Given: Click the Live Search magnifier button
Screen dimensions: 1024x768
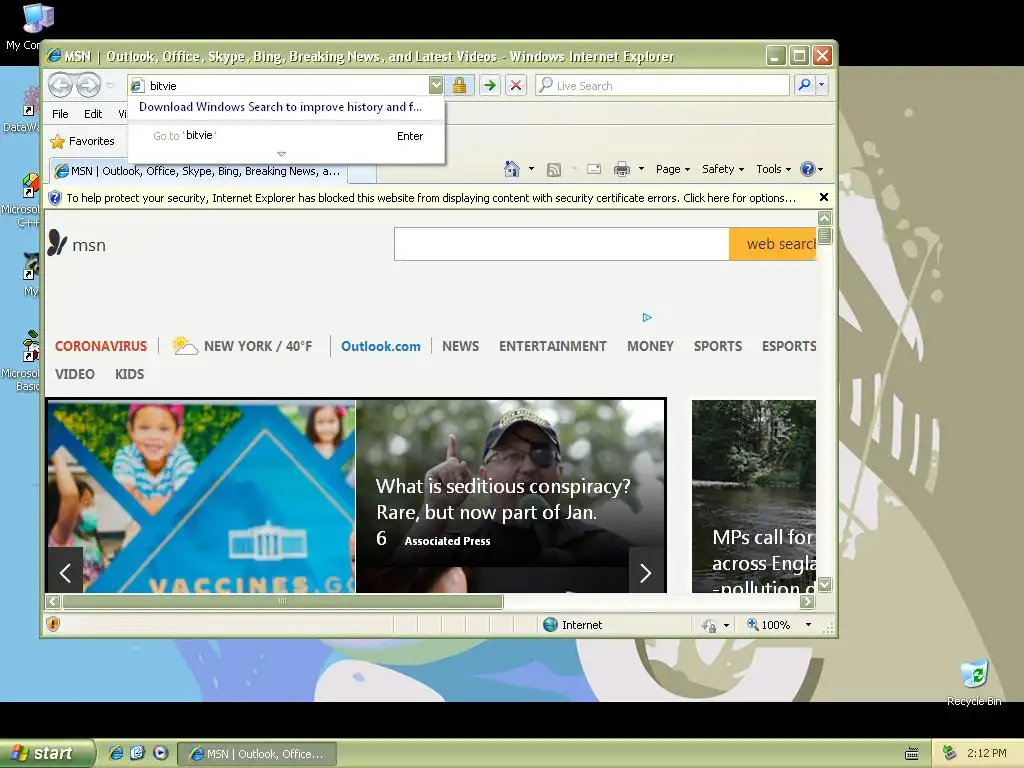Looking at the screenshot, I should [x=805, y=86].
